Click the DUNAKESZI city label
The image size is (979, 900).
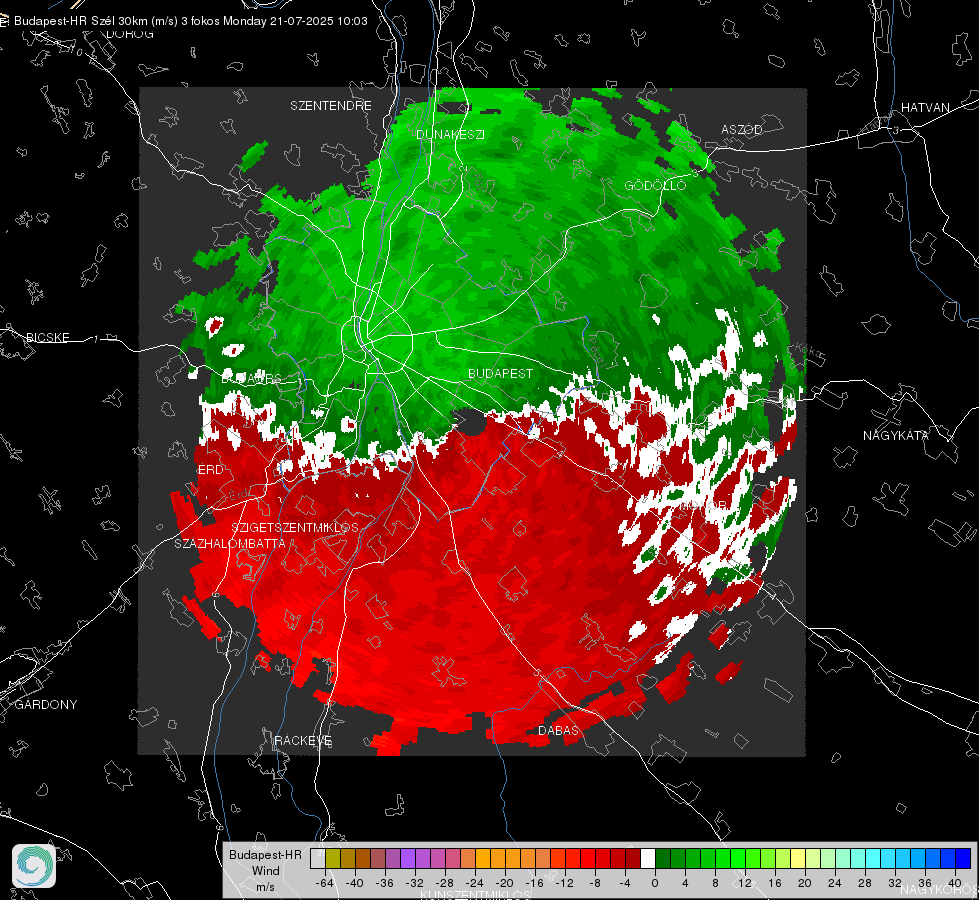coord(450,134)
